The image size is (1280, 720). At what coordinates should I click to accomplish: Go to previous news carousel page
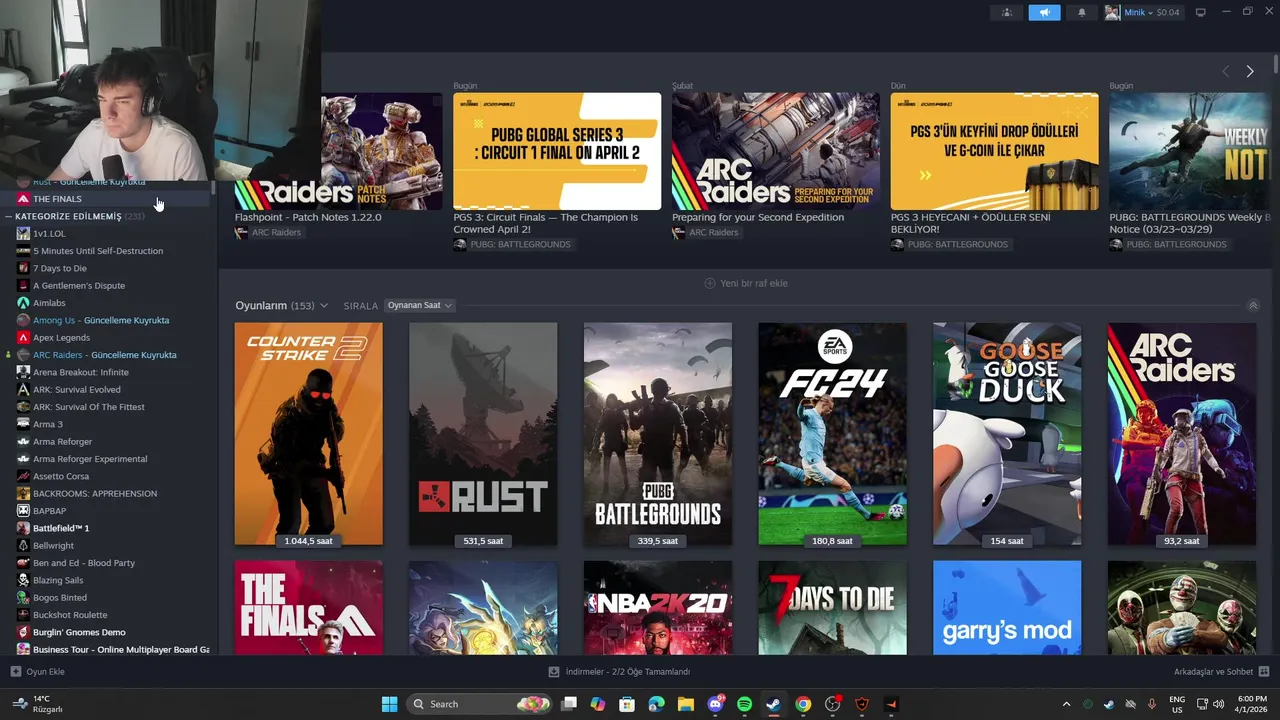1226,71
